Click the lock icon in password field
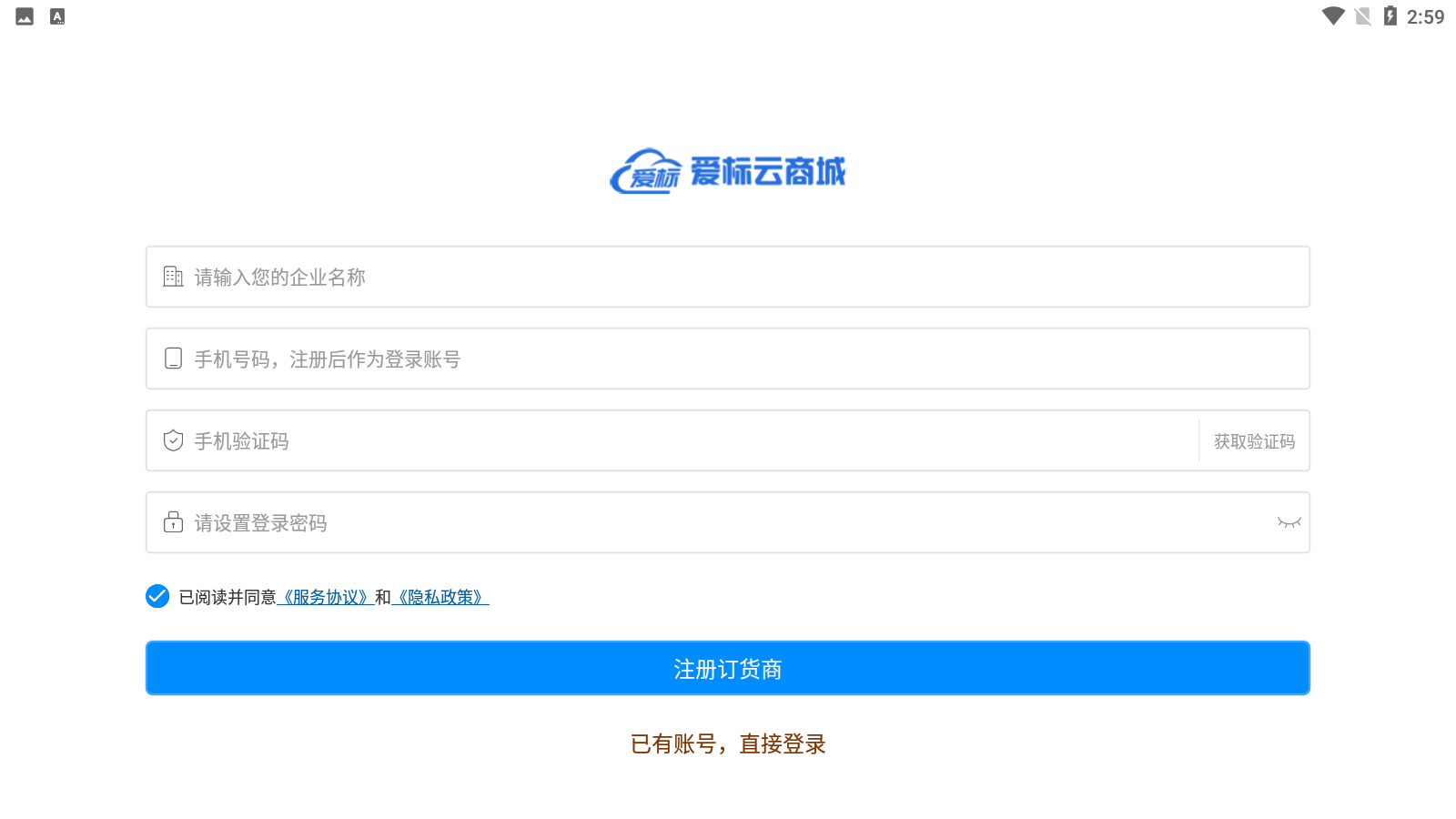The height and width of the screenshot is (819, 1456). [172, 522]
